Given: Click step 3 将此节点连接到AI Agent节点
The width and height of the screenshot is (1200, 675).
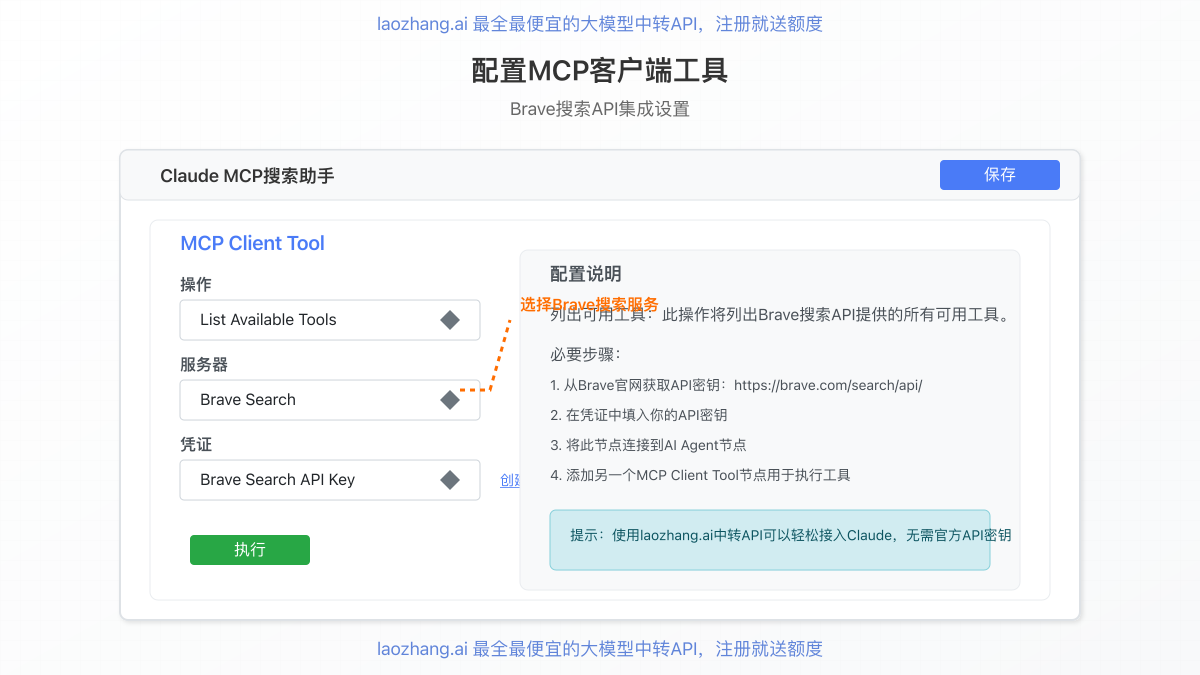Looking at the screenshot, I should click(648, 445).
